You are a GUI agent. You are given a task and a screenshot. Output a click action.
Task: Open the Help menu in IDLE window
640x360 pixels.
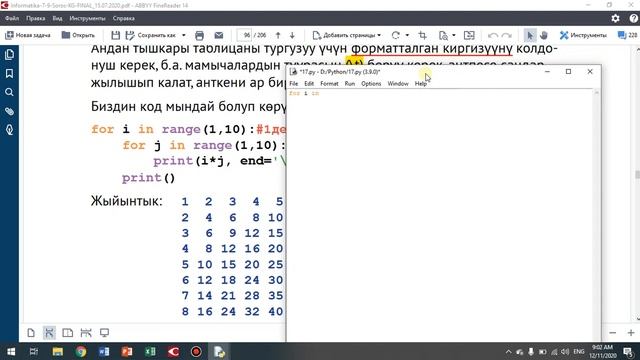click(x=420, y=84)
